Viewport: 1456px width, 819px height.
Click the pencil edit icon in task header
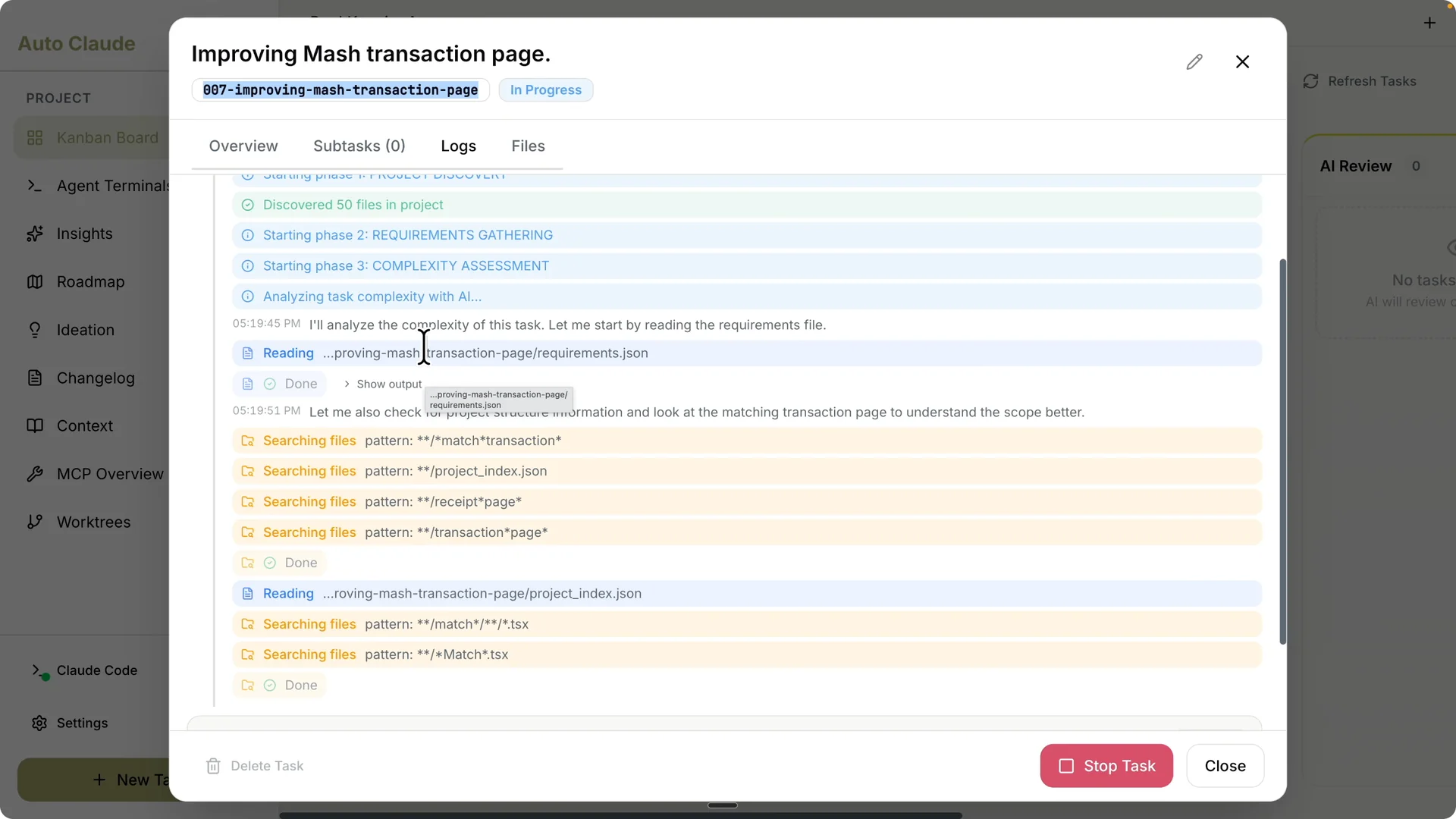(x=1194, y=61)
